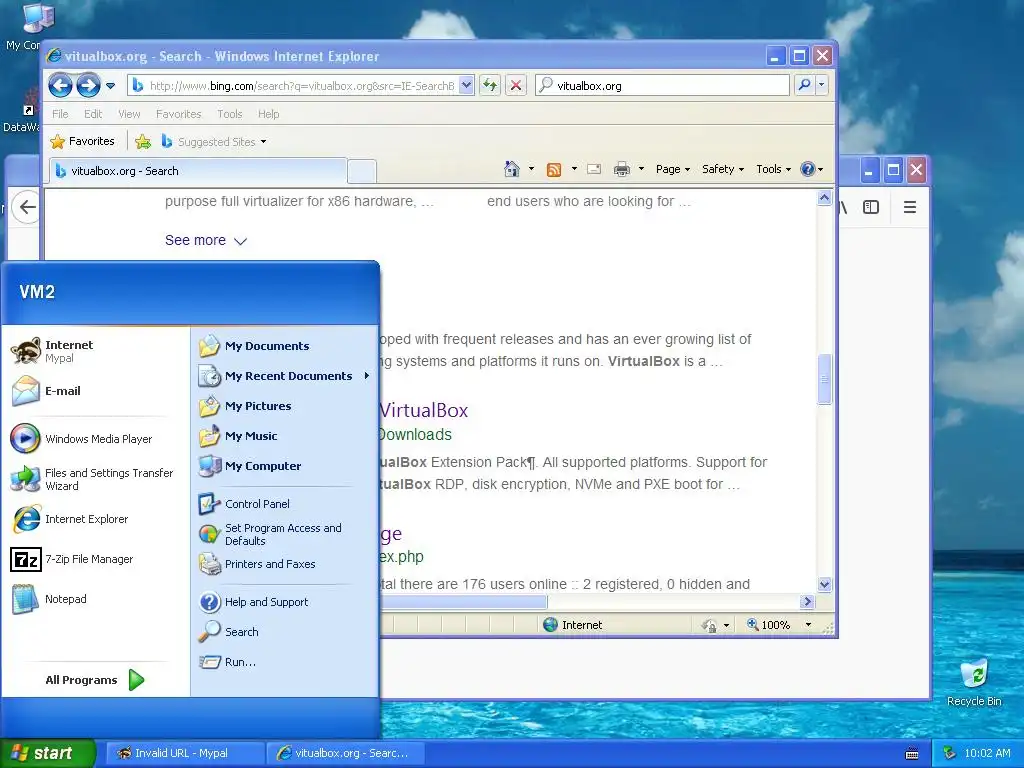The width and height of the screenshot is (1024, 768).
Task: Open My Music
Action: pyautogui.click(x=285, y=436)
